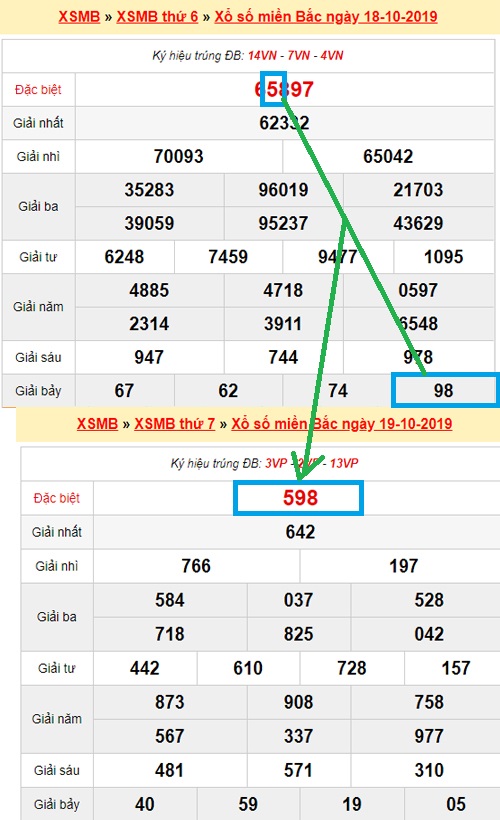Click first prize number 62332

(x=284, y=123)
